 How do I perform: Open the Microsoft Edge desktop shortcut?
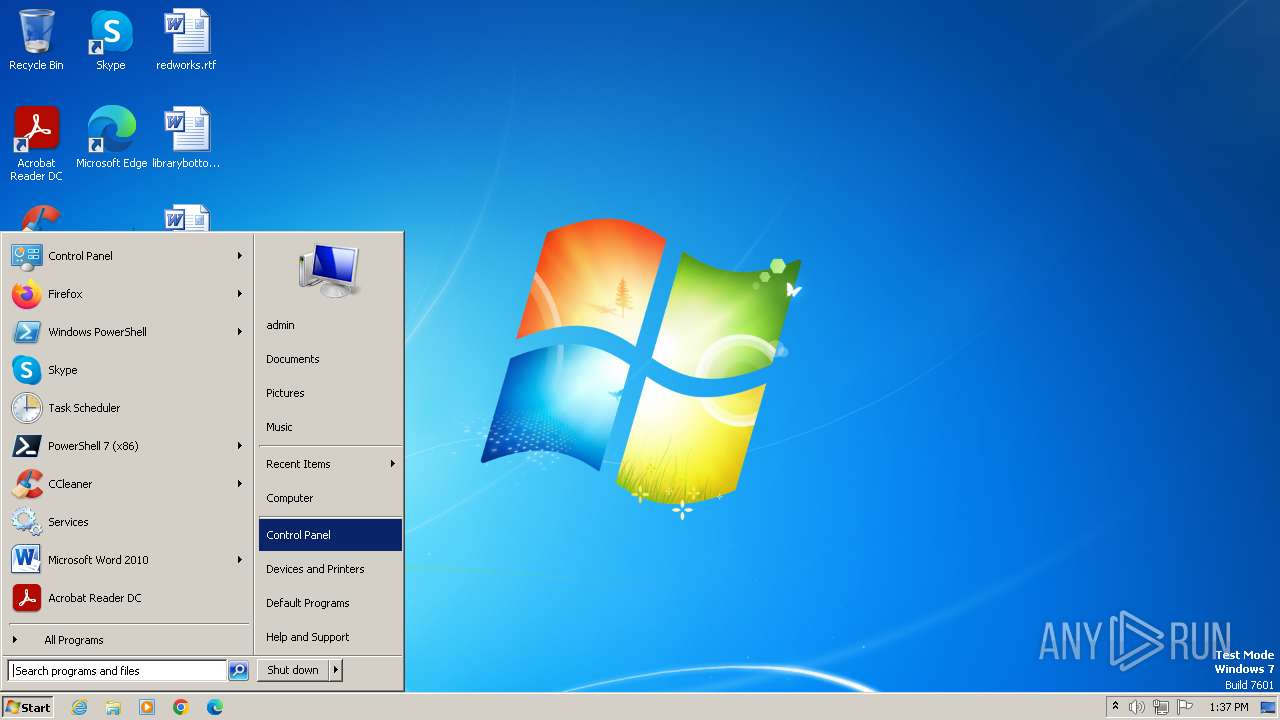click(111, 137)
